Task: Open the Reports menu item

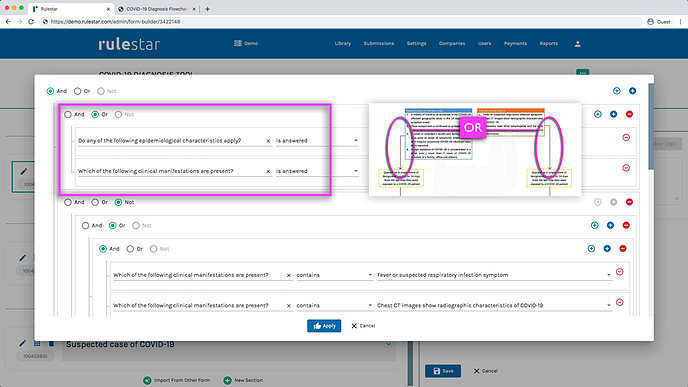Action: 548,43
